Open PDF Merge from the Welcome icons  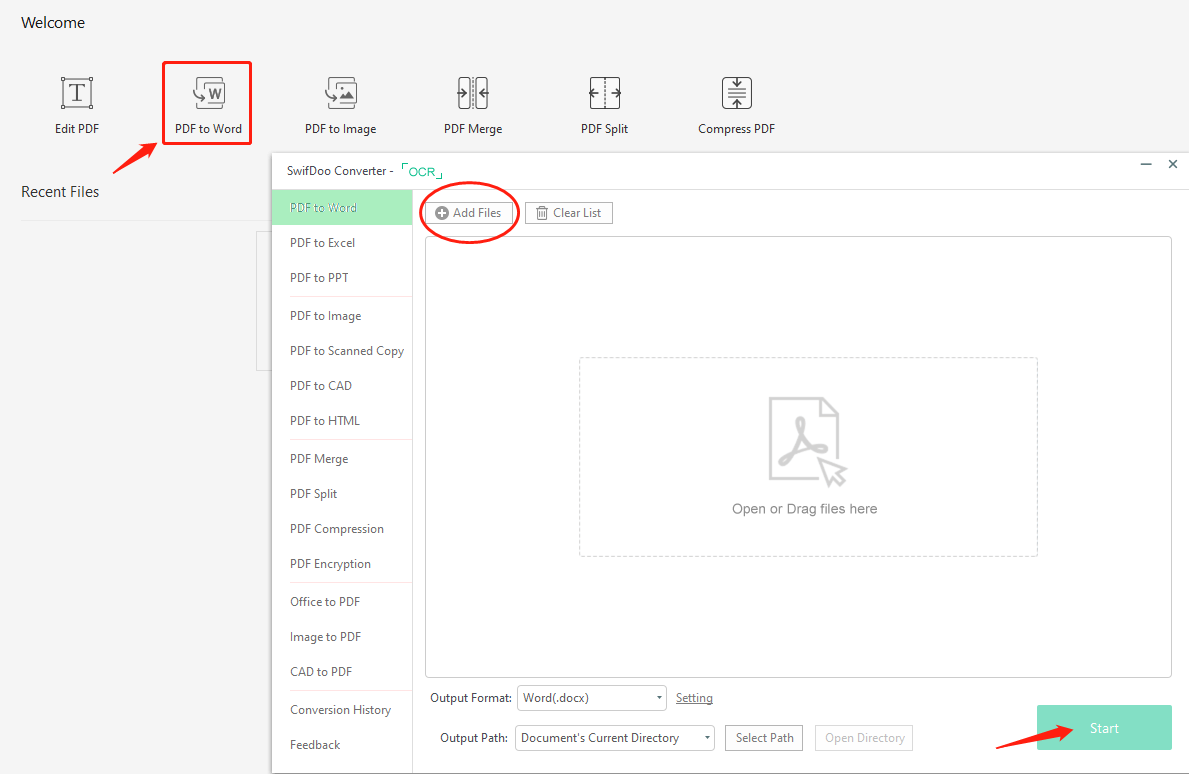[473, 105]
